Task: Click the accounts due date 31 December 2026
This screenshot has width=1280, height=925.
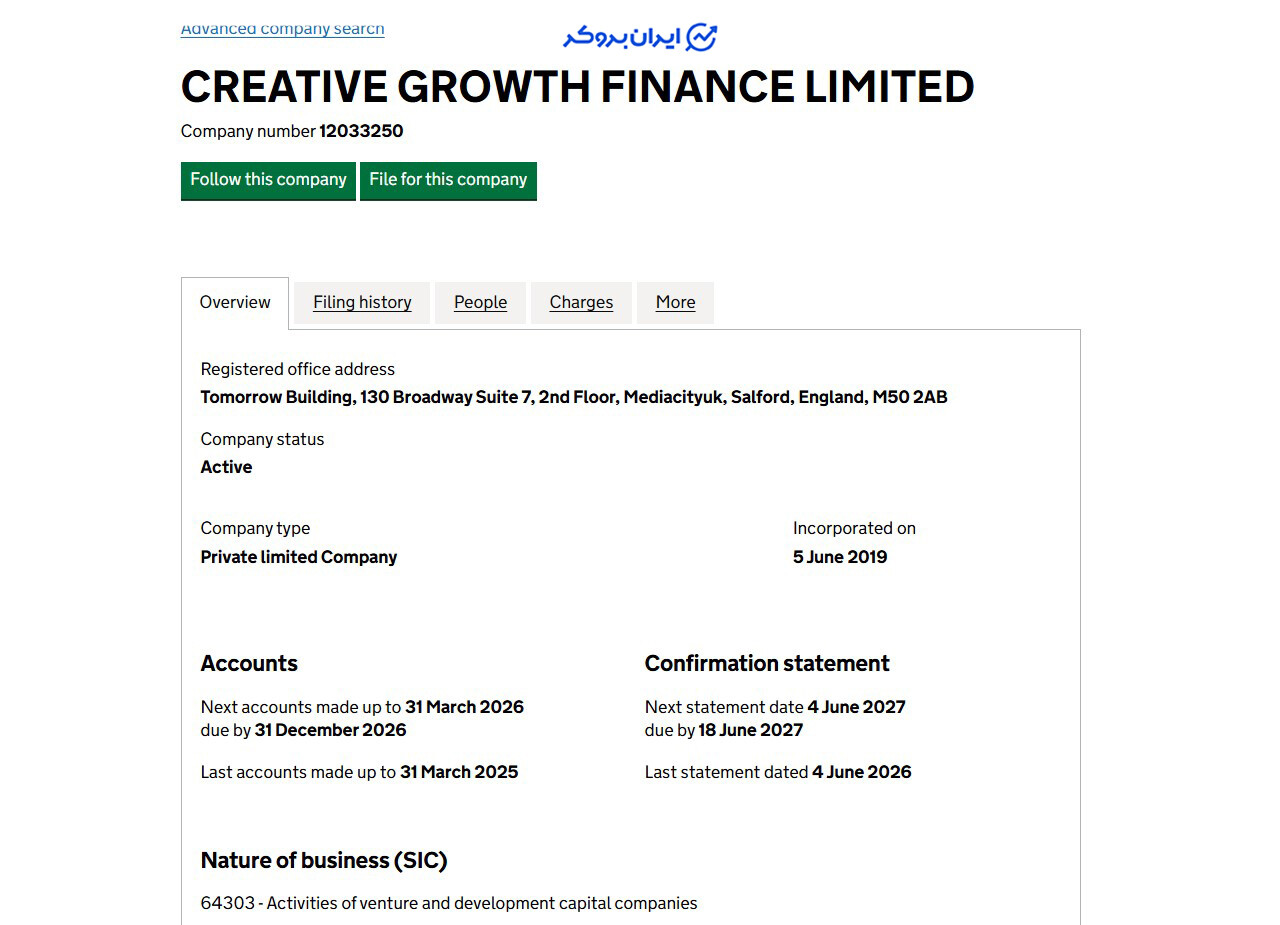Action: (x=330, y=730)
